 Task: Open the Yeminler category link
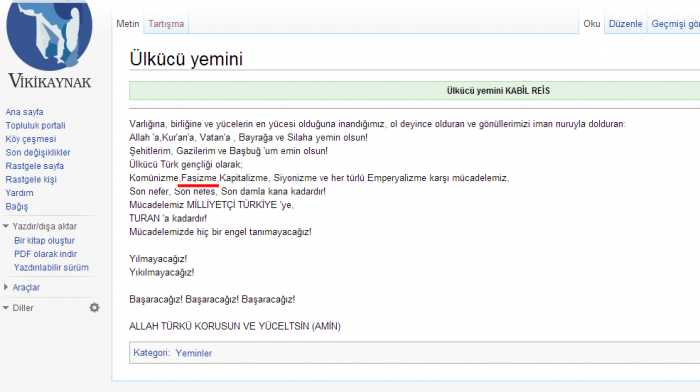click(x=193, y=353)
